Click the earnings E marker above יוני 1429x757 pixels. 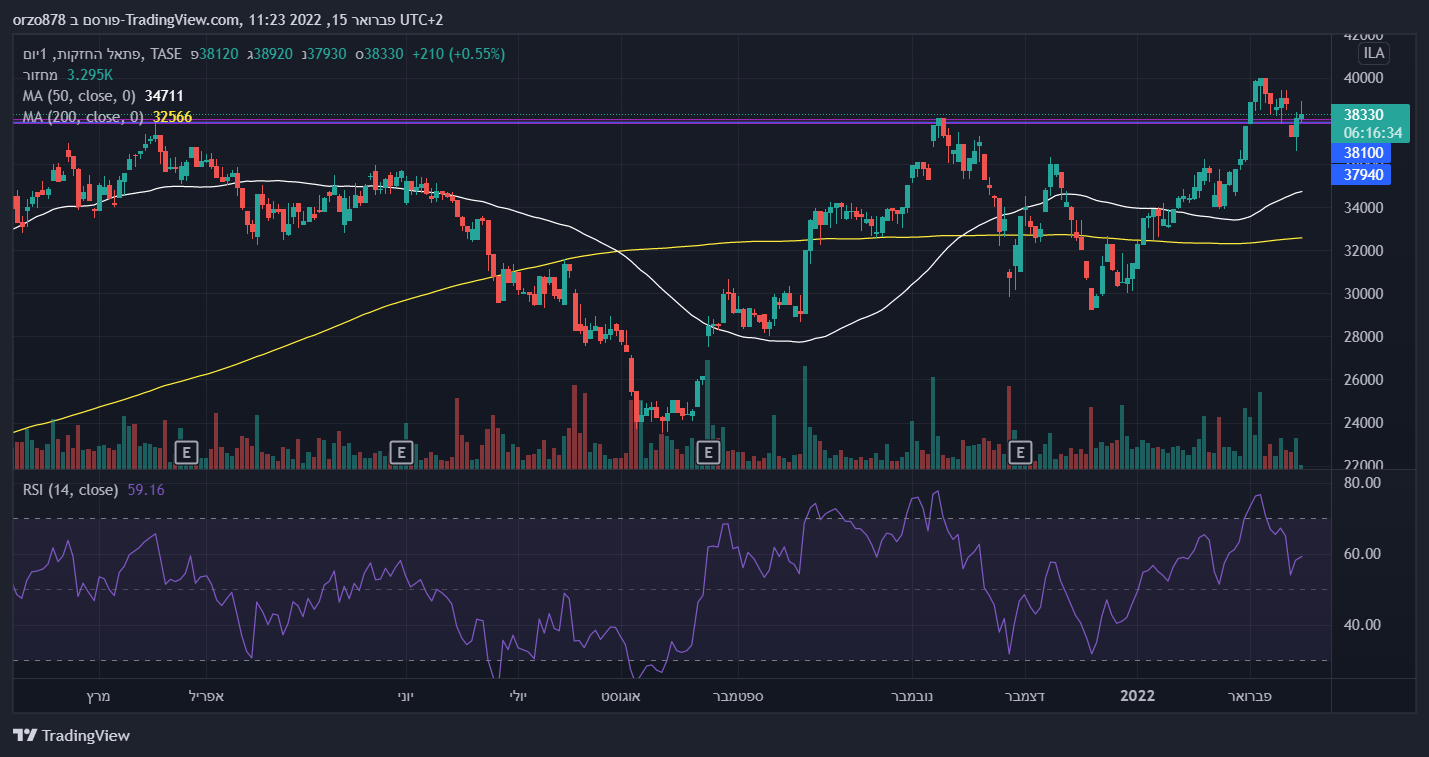(x=401, y=452)
